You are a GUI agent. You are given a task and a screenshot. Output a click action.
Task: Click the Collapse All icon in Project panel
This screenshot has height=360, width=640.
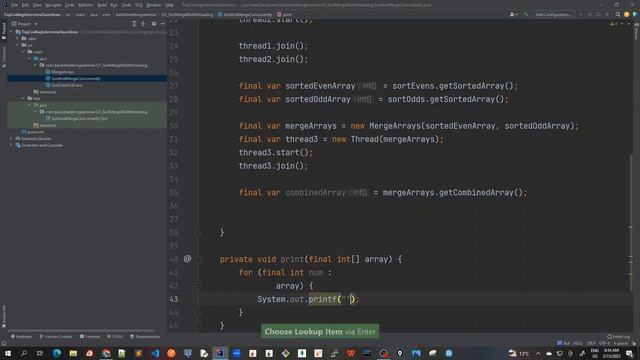pyautogui.click(x=143, y=24)
